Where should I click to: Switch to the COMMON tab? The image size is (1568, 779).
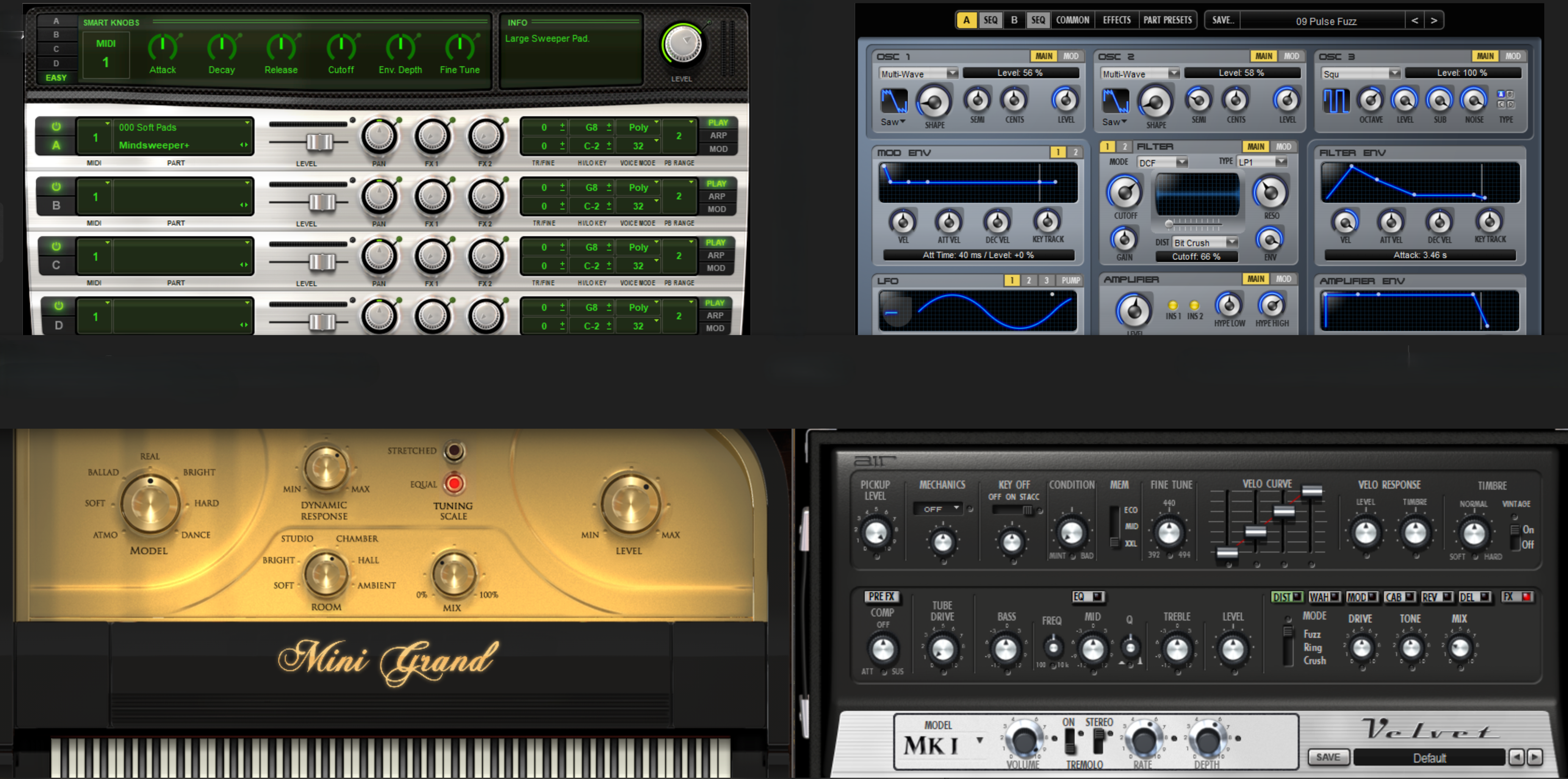click(x=1072, y=20)
